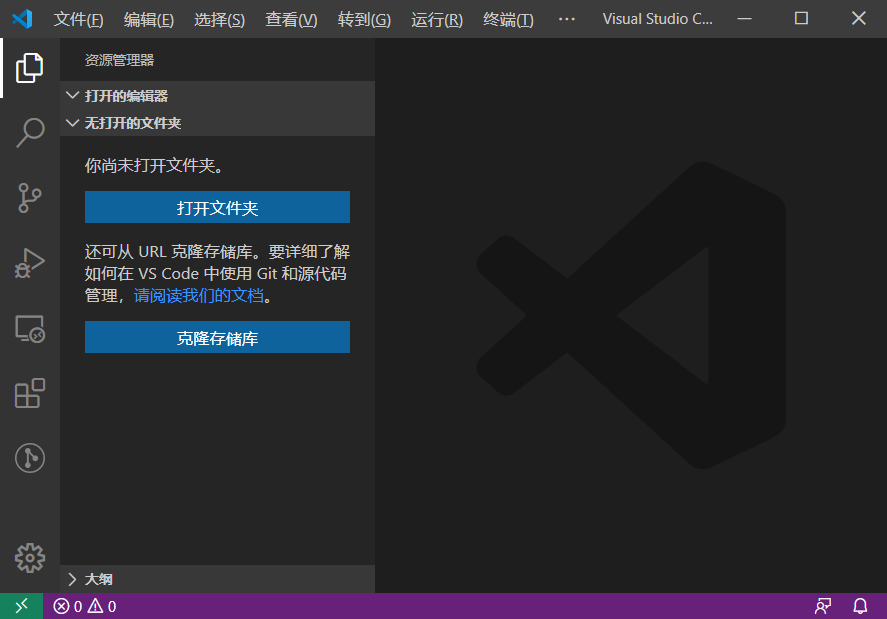
Task: Click the remote connection icon in the status bar
Action: (20, 605)
